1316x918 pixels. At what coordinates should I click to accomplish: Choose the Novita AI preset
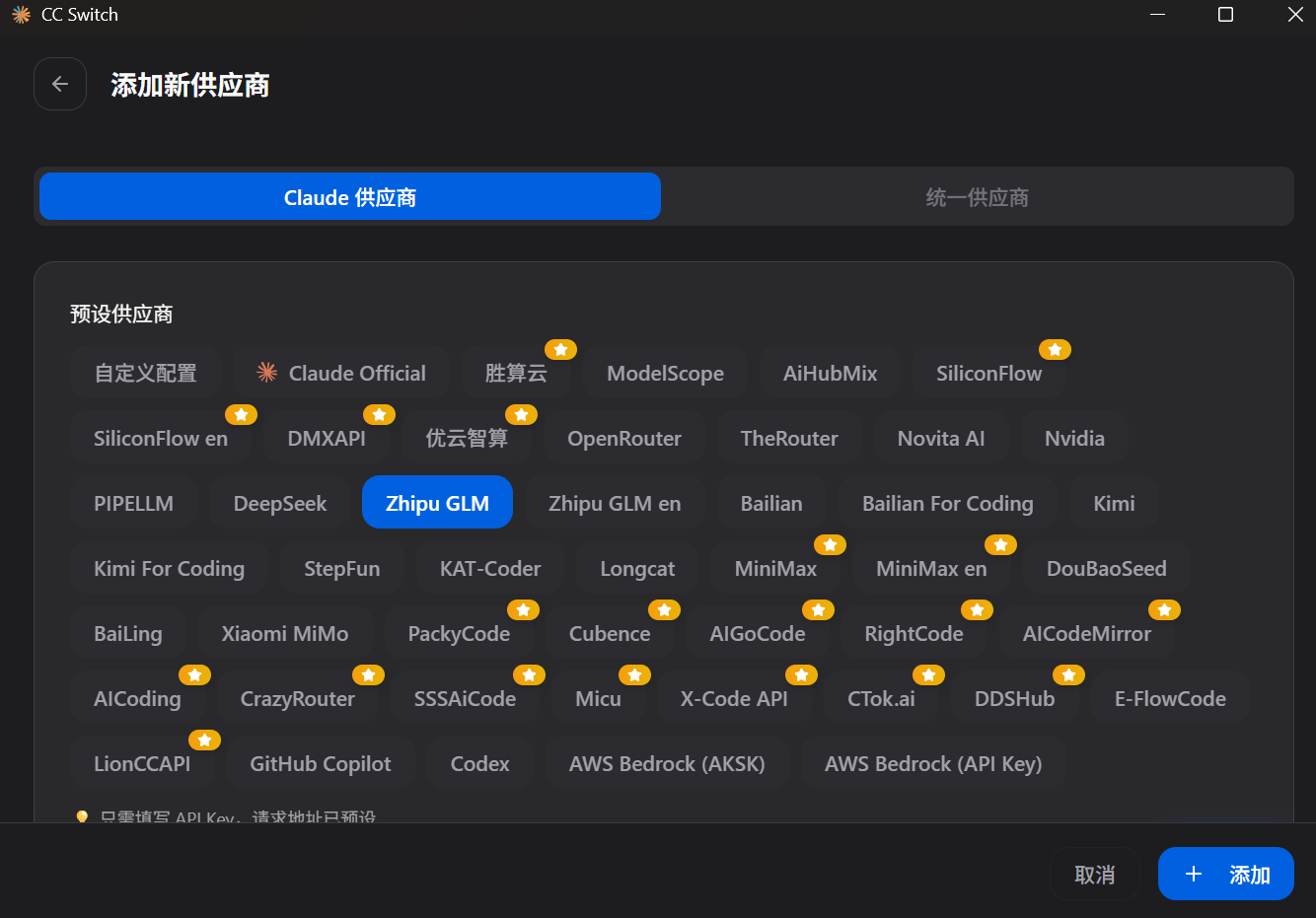click(941, 438)
